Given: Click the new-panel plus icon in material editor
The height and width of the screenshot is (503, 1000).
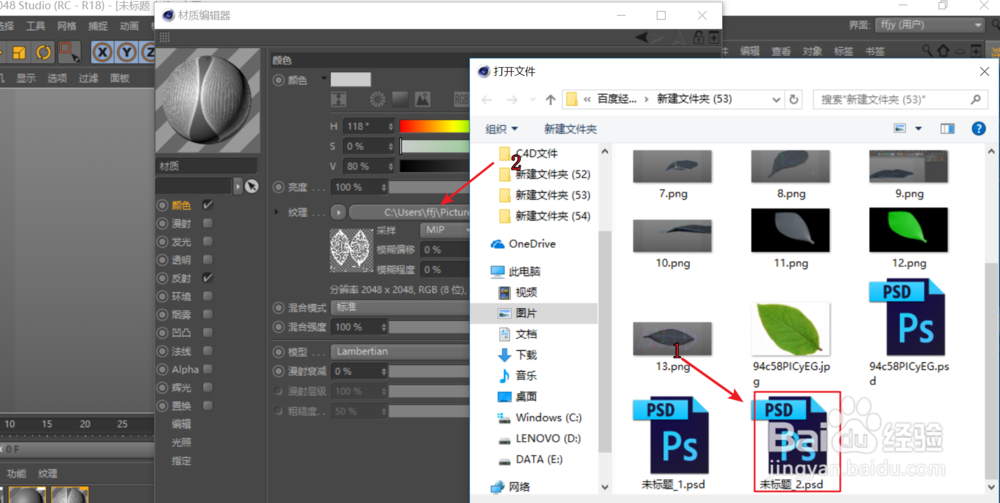Looking at the screenshot, I should pyautogui.click(x=714, y=38).
